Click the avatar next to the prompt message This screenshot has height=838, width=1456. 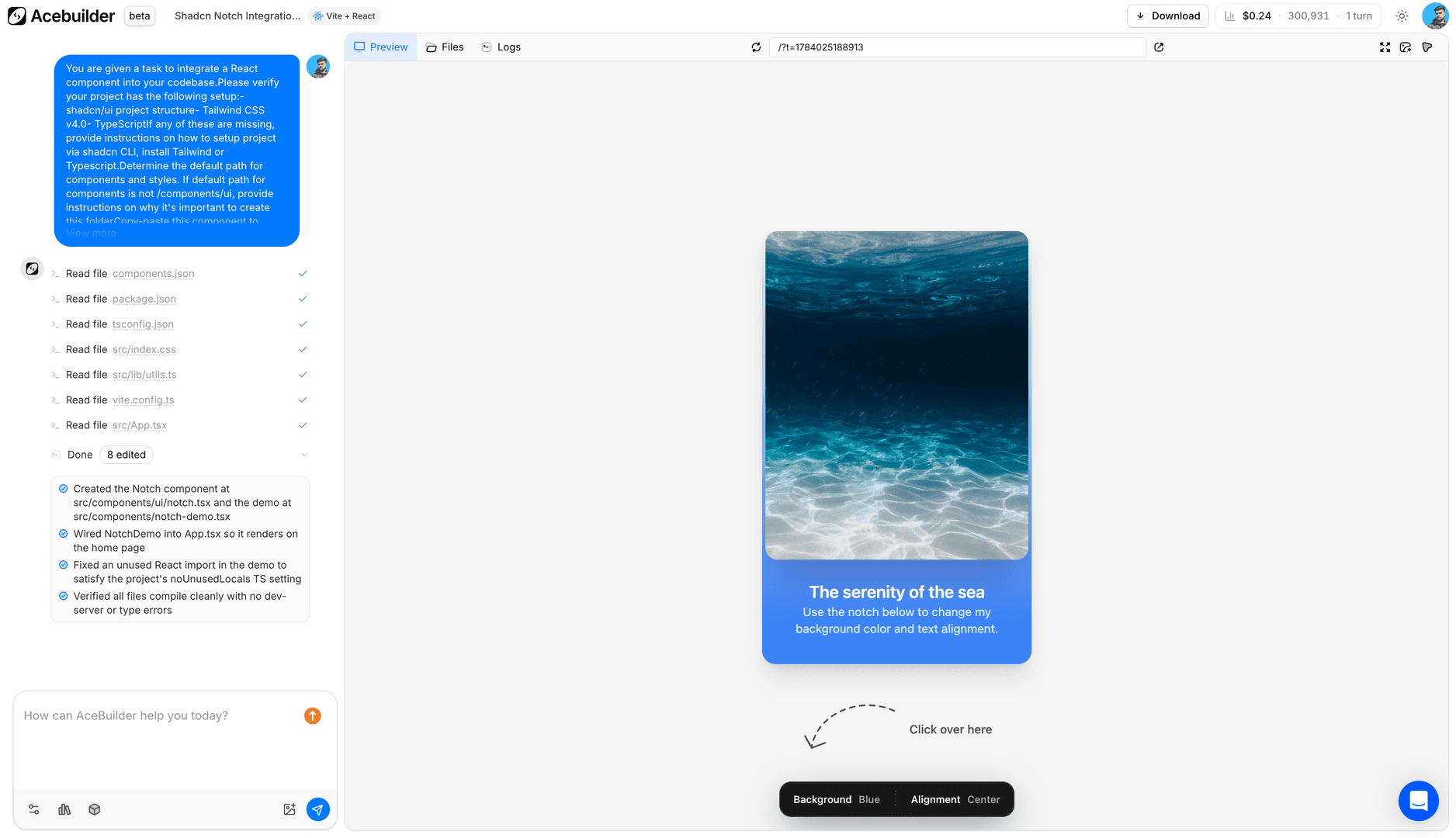[318, 67]
